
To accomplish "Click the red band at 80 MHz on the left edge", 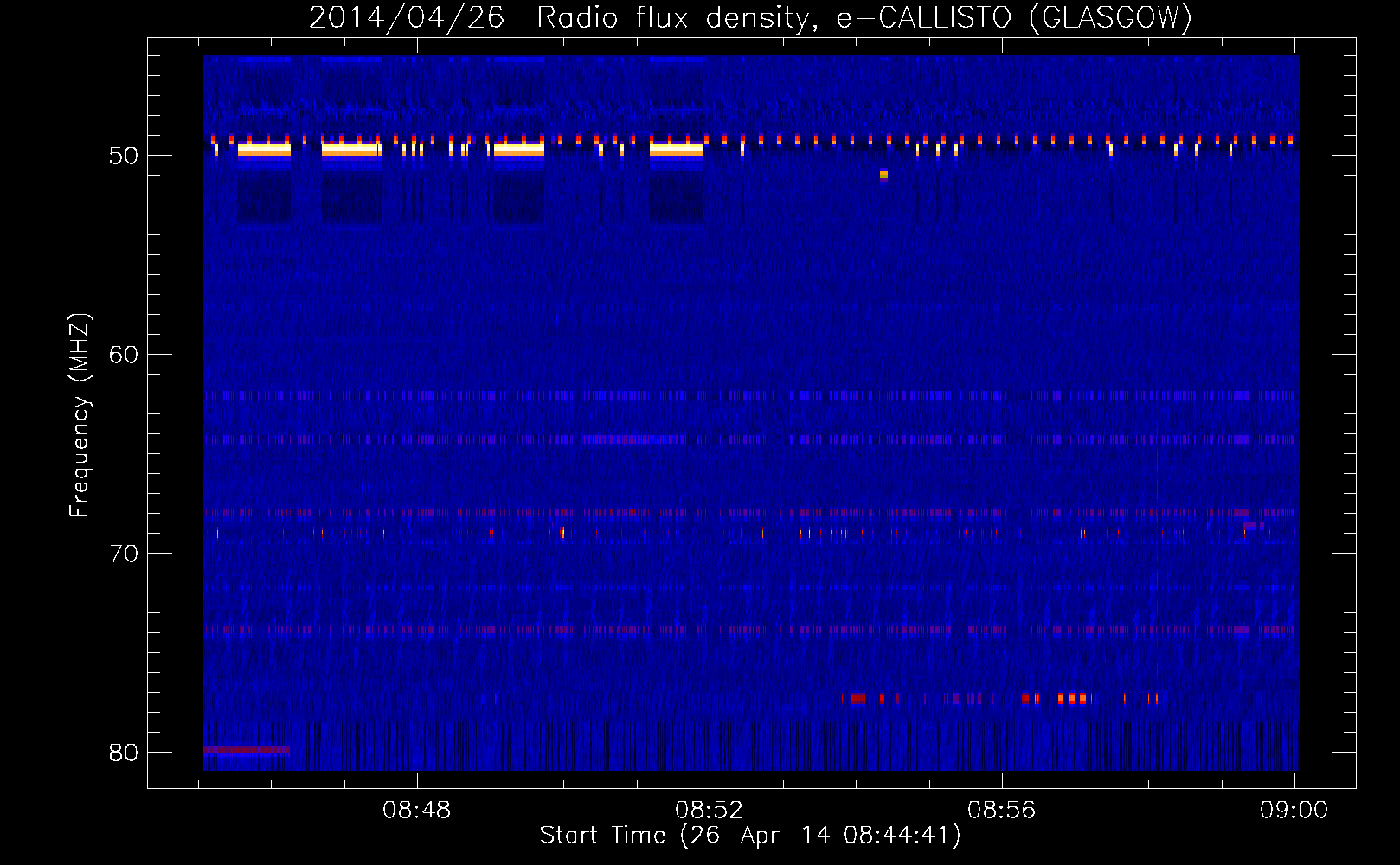I will (247, 749).
